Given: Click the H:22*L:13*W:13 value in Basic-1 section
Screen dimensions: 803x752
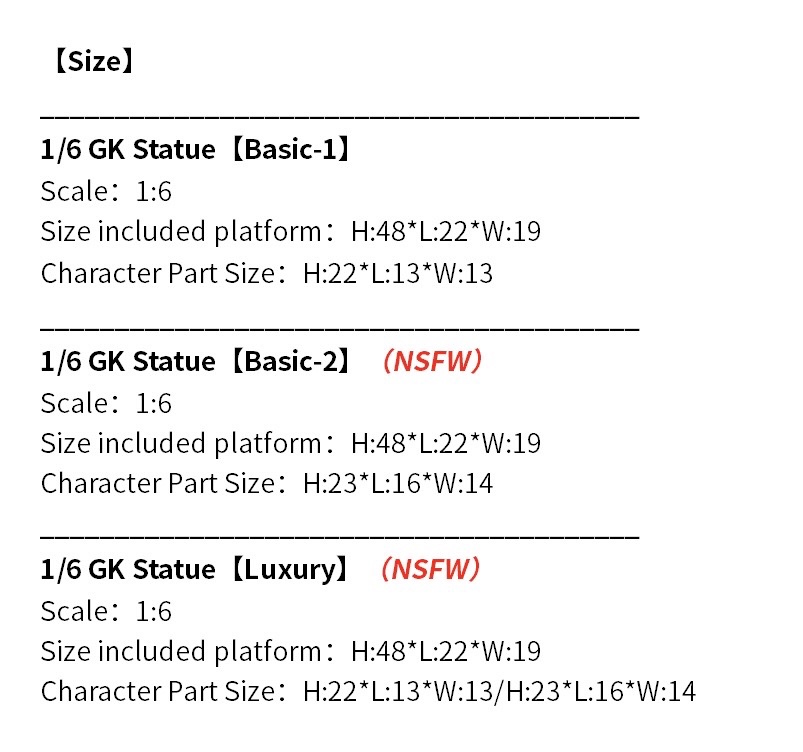Looking at the screenshot, I should [398, 273].
